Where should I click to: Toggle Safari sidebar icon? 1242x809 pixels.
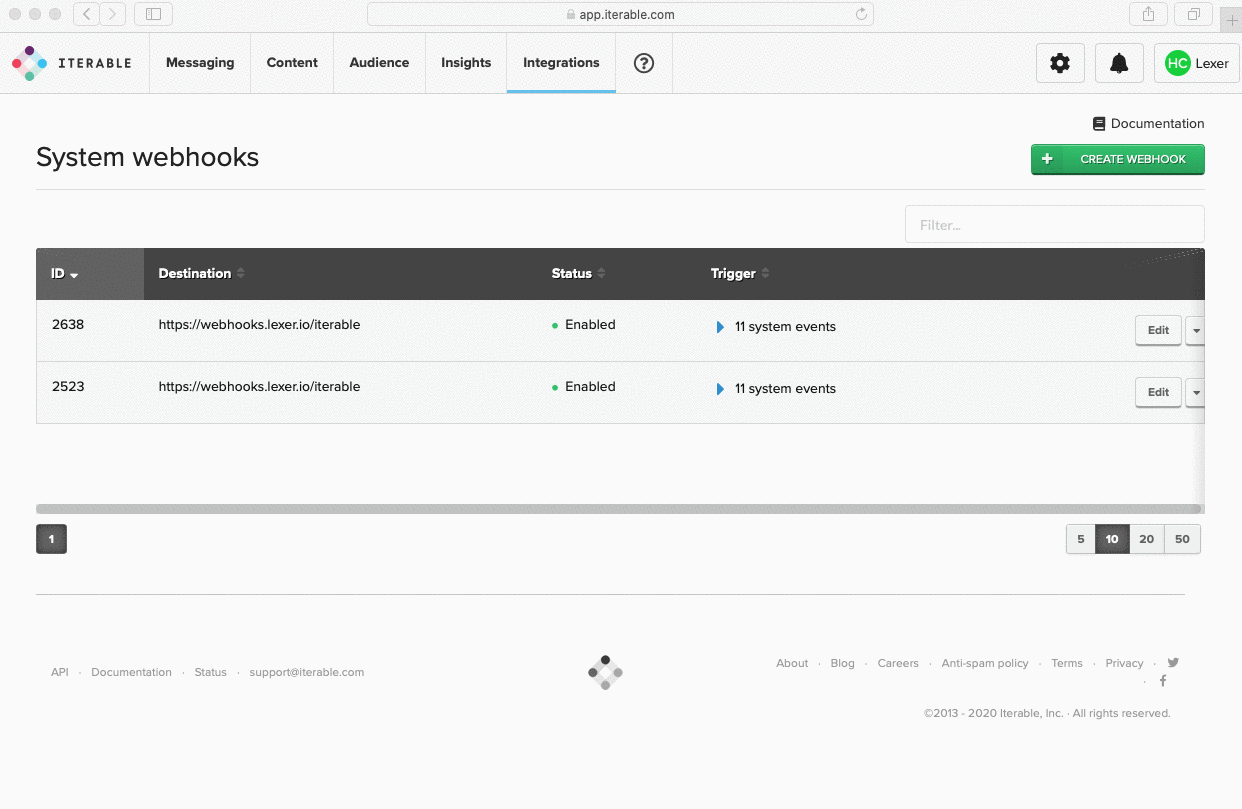(153, 14)
